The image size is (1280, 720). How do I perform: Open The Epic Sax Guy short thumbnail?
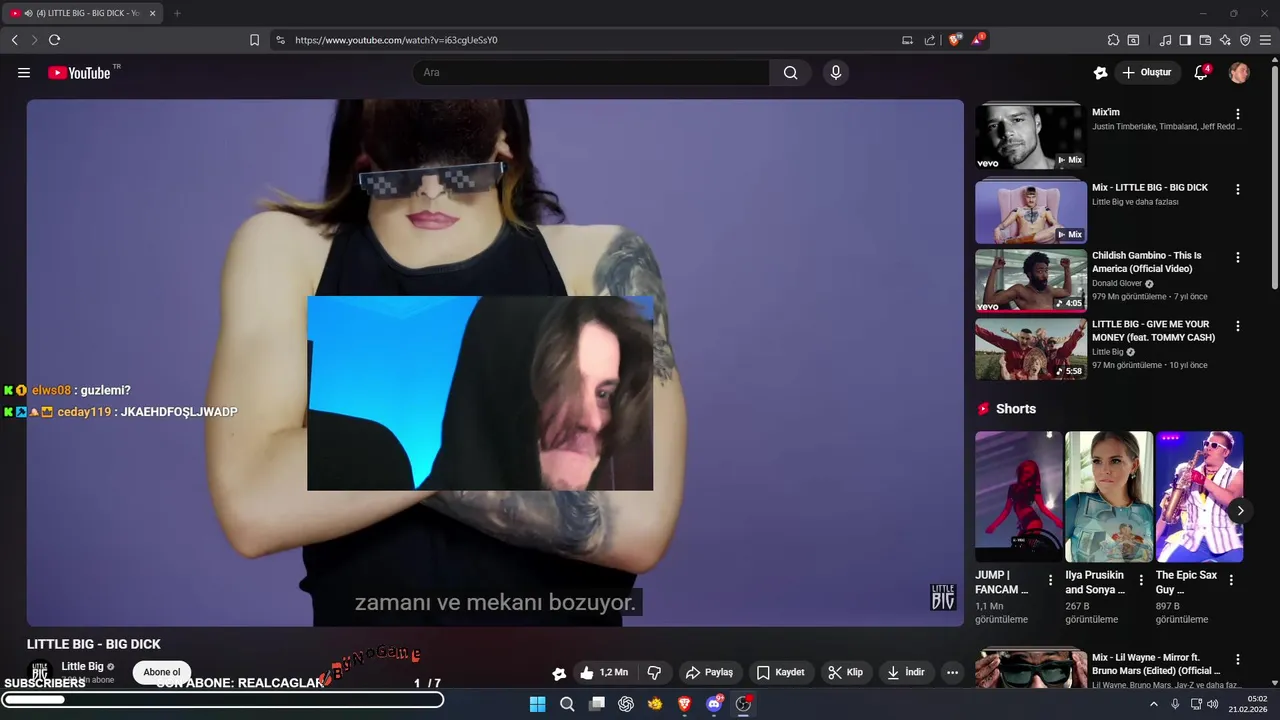tap(1200, 497)
